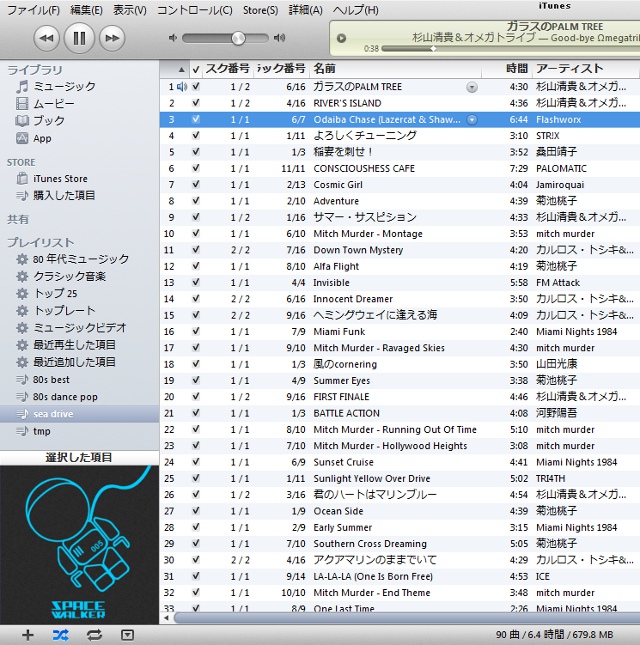Uncheck the Cosmic Girl track checkbox
Image resolution: width=640 pixels, height=645 pixels.
pyautogui.click(x=196, y=184)
